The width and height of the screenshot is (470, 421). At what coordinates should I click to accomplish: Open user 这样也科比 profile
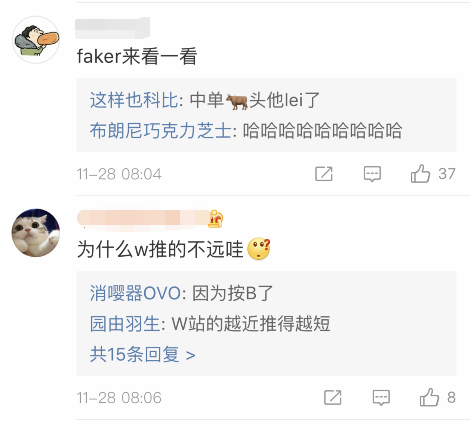coord(134,100)
